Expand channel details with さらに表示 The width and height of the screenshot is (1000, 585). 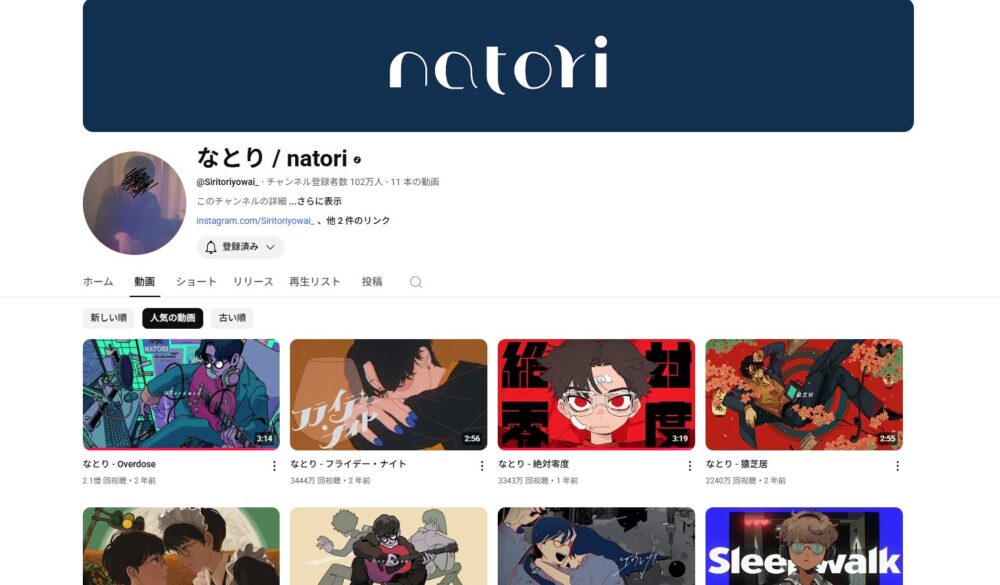(319, 201)
